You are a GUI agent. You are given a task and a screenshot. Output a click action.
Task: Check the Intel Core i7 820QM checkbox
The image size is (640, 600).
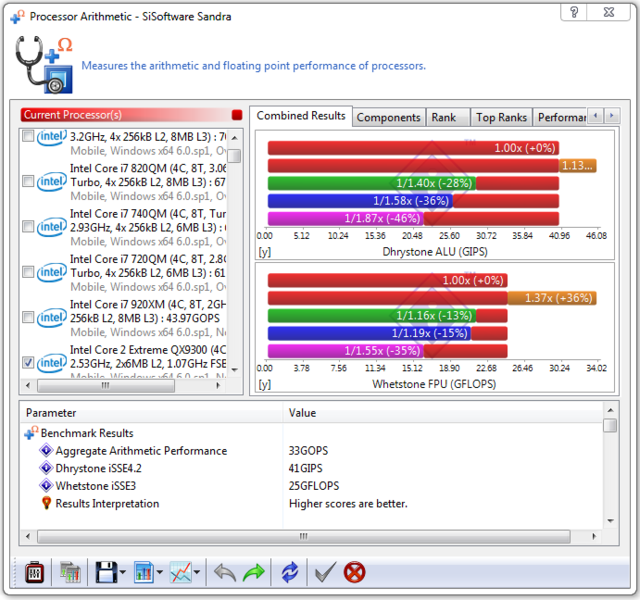click(x=28, y=181)
